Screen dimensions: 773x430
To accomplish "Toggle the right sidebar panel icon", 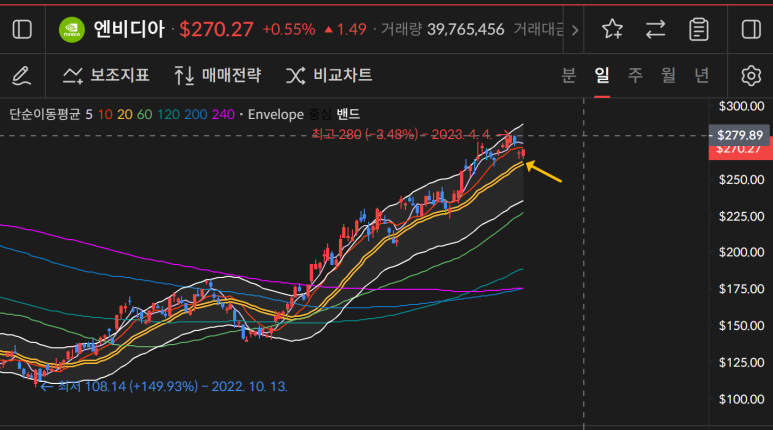I will point(751,30).
